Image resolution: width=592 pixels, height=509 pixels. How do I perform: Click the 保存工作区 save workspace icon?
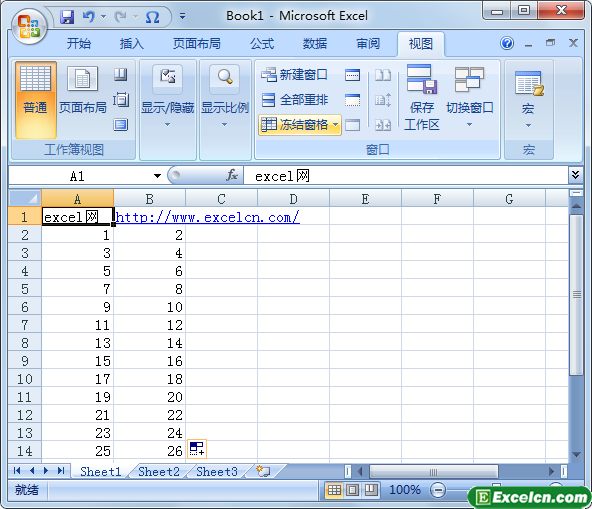422,97
